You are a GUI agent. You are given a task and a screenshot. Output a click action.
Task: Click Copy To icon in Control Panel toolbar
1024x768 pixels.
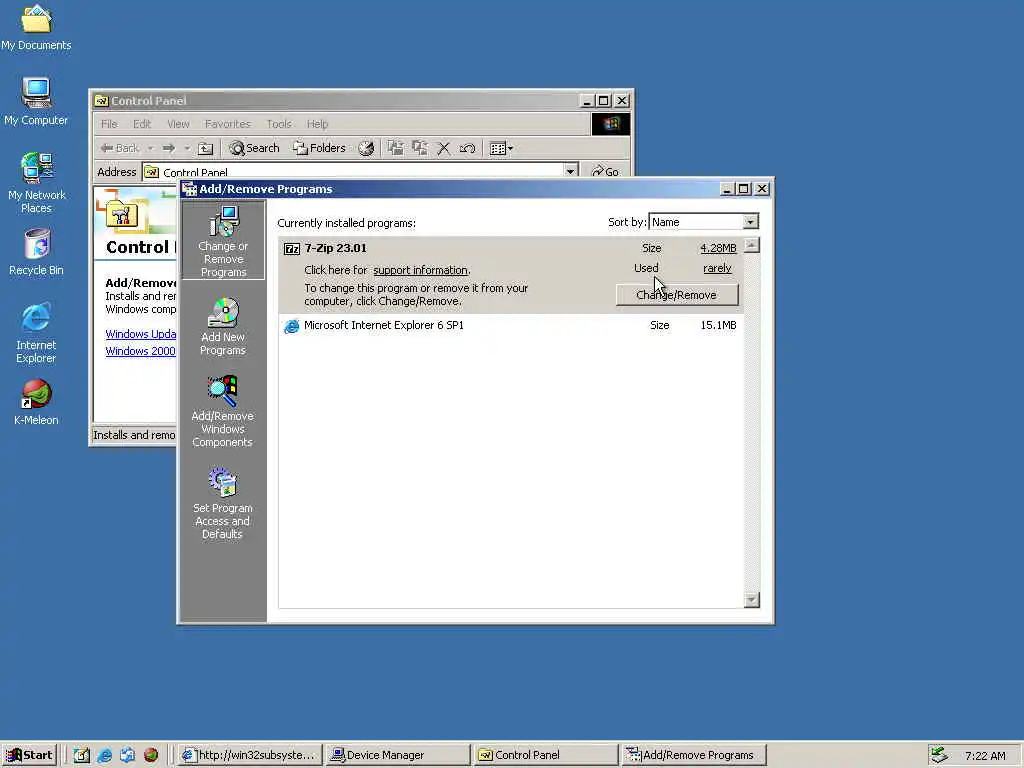coord(419,148)
